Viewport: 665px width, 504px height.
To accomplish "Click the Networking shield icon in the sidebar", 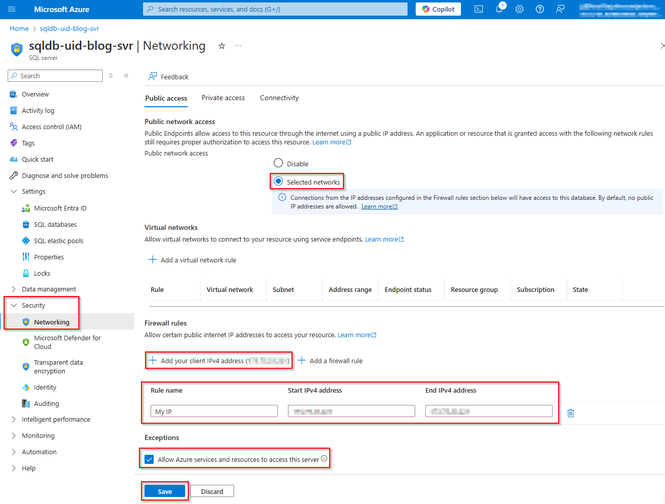I will click(26, 322).
